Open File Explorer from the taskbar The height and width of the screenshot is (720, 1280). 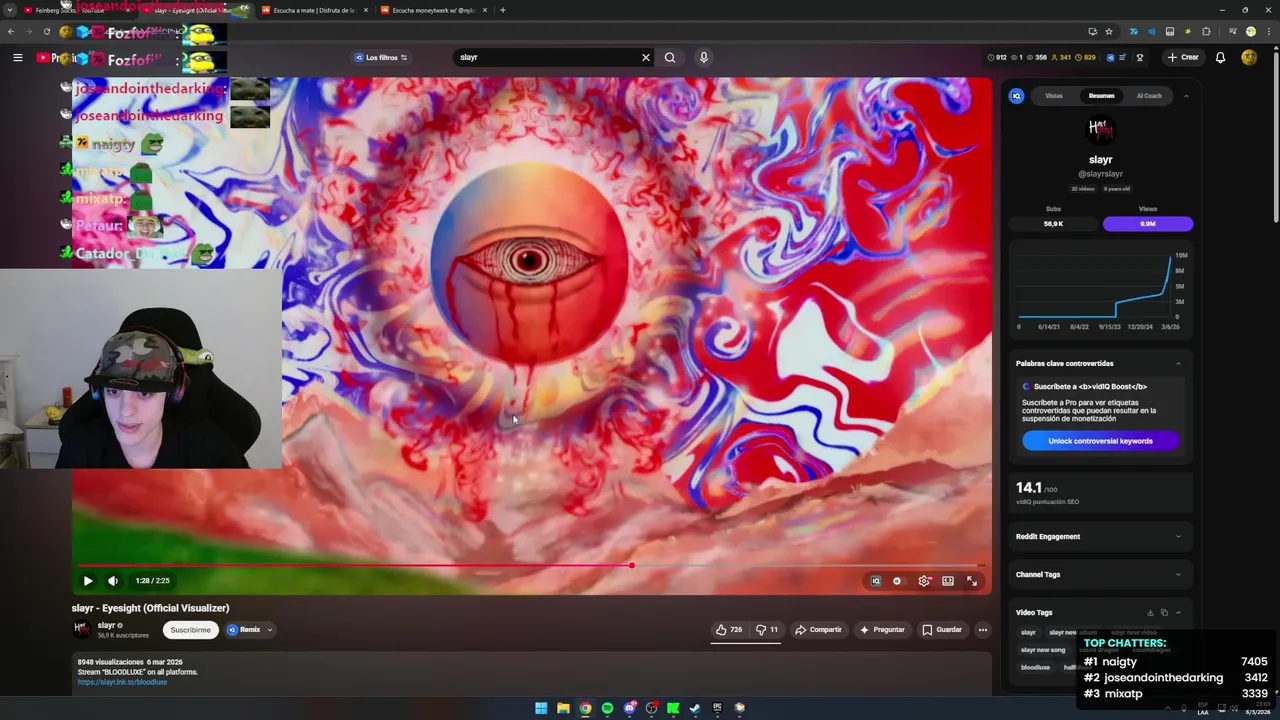point(563,708)
